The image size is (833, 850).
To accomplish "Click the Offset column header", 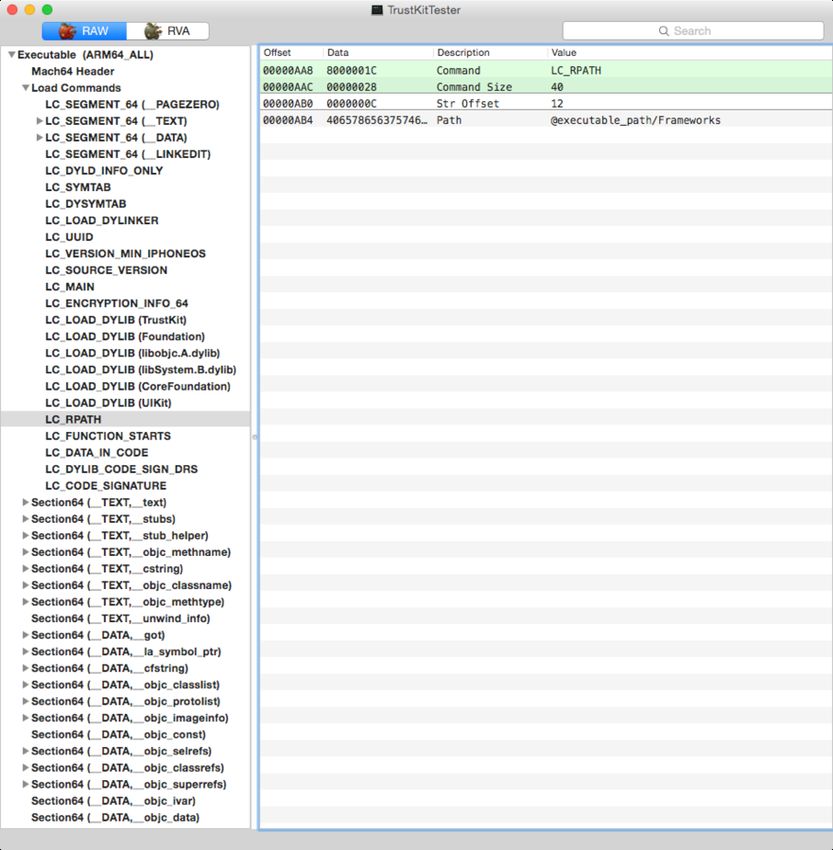I will (x=292, y=53).
